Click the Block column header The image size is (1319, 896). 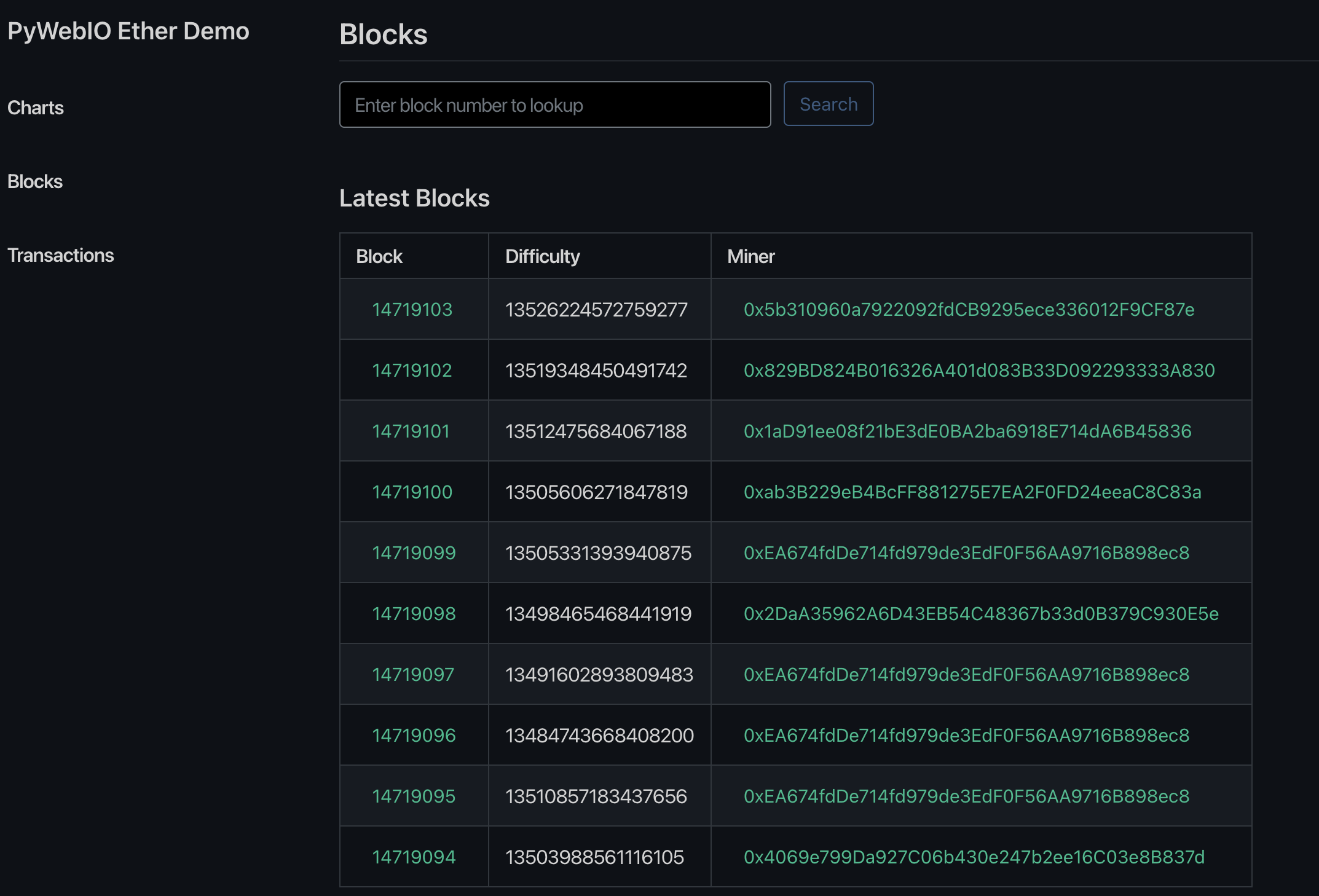[378, 256]
